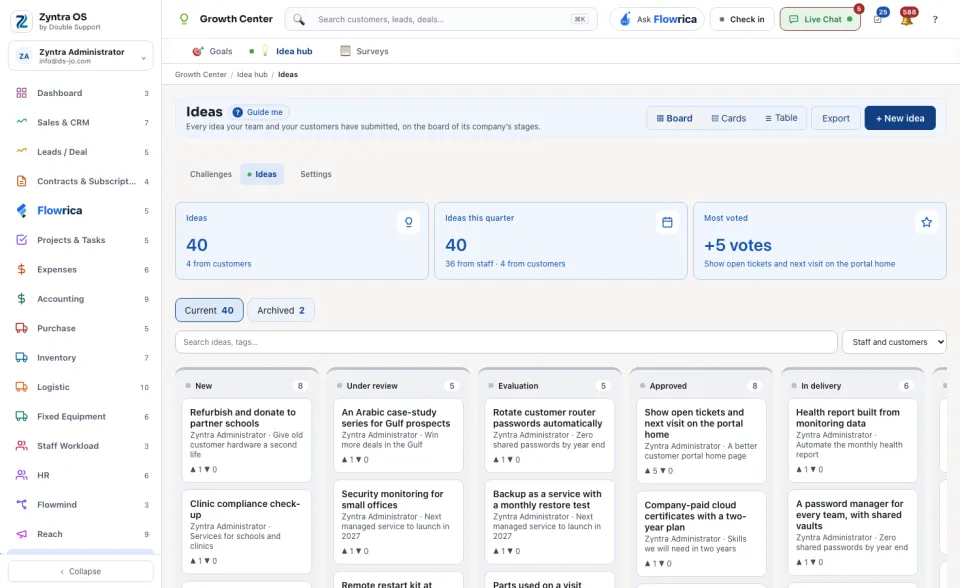This screenshot has height=588, width=960.
Task: Open the Expenses sidebar icon
Action: [x=21, y=270]
